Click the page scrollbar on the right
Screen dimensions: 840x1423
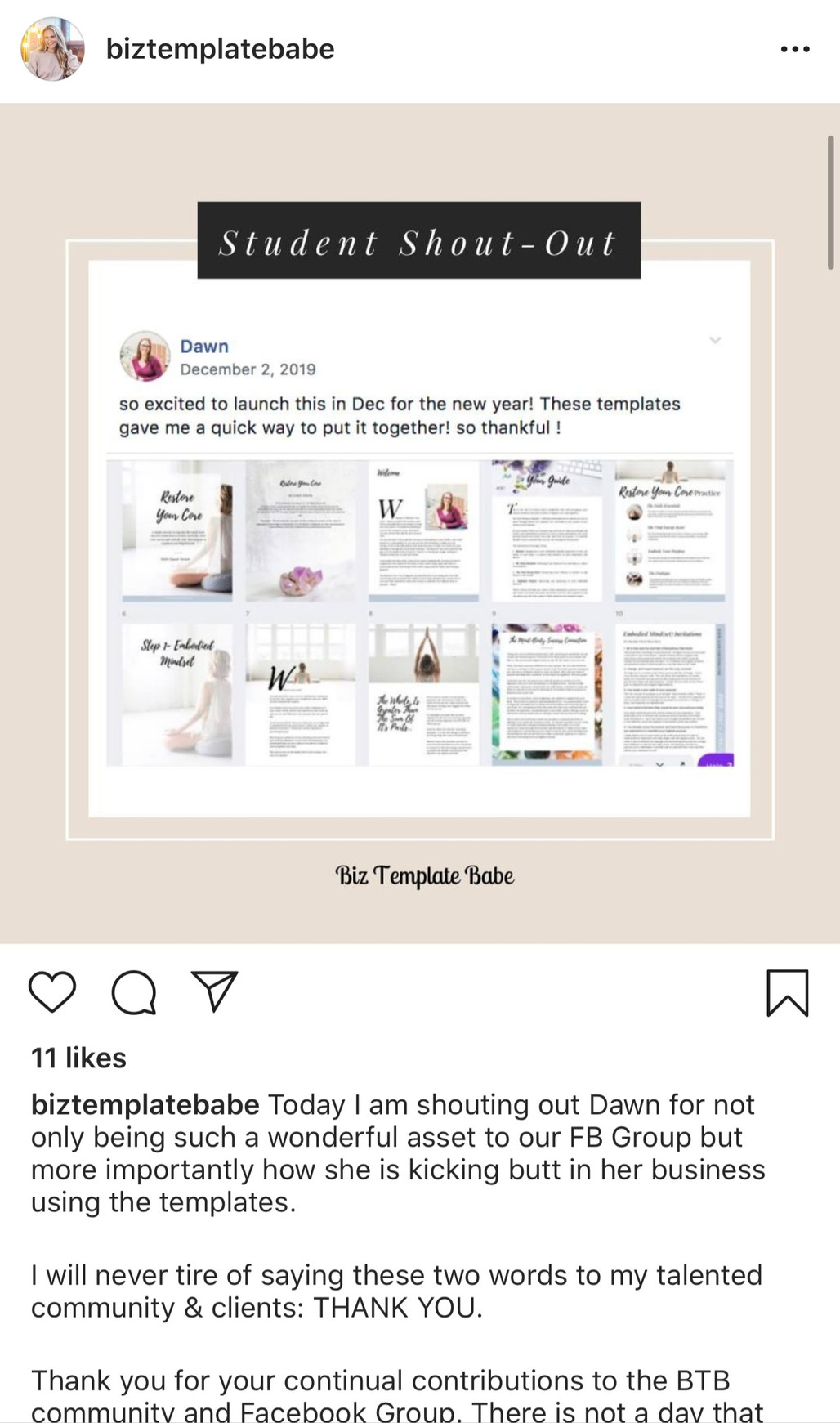pyautogui.click(x=830, y=203)
